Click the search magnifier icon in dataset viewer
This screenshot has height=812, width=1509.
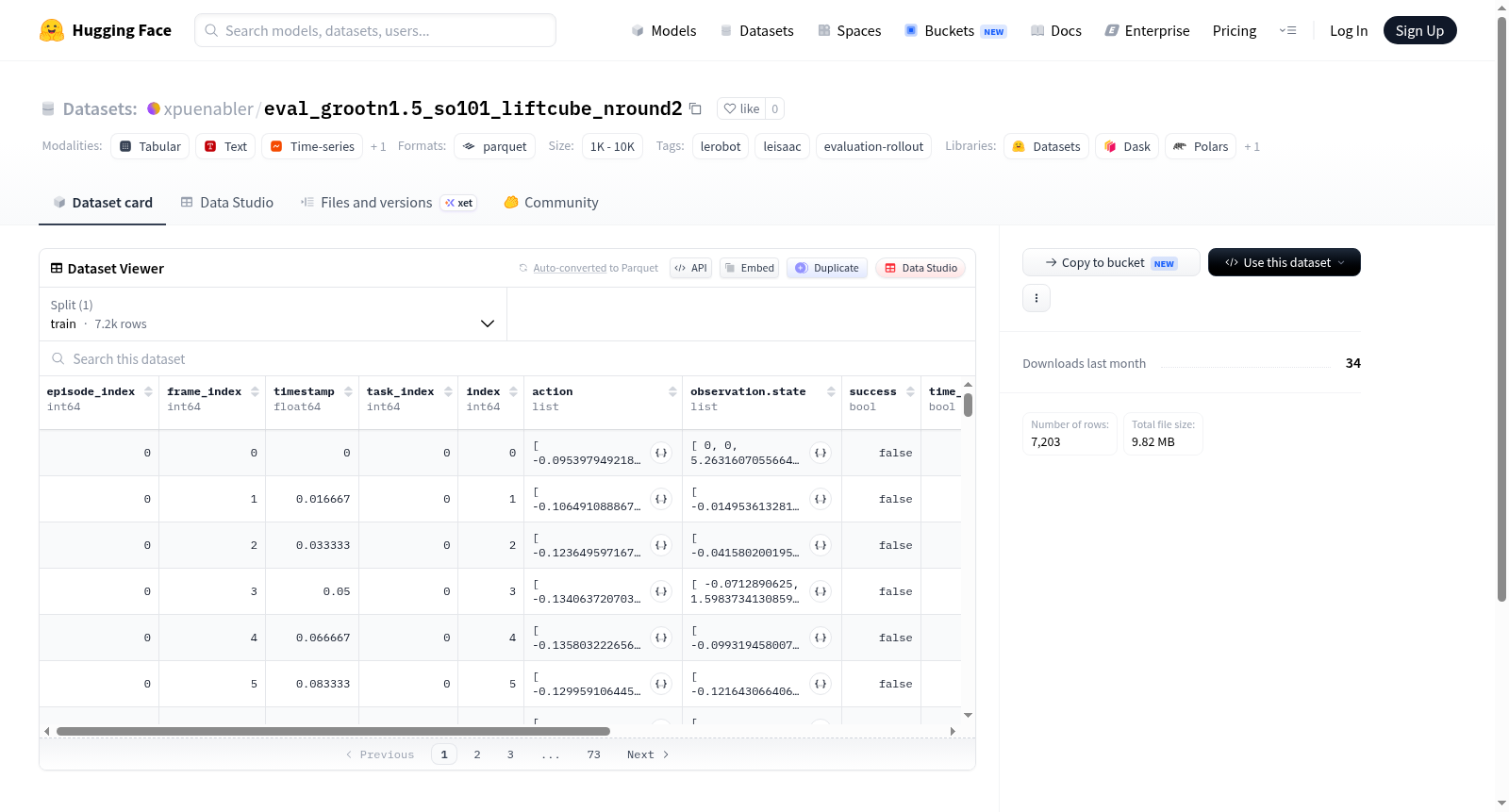point(58,358)
